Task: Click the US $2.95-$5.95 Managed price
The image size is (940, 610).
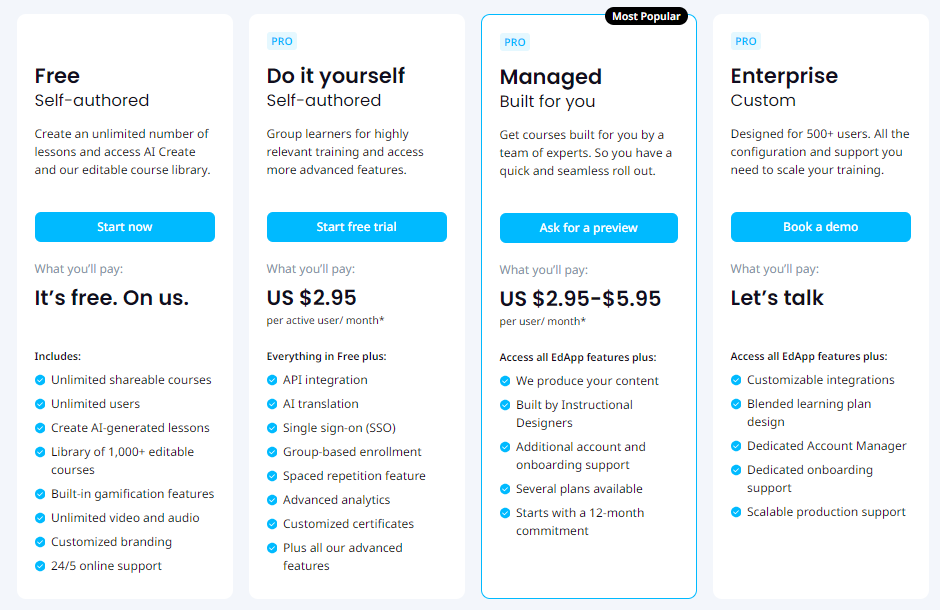Action: (580, 298)
